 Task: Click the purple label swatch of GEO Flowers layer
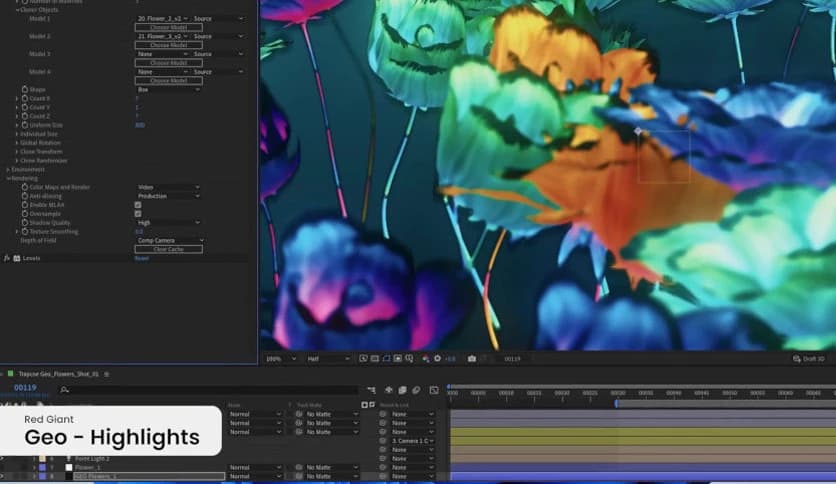pos(42,476)
